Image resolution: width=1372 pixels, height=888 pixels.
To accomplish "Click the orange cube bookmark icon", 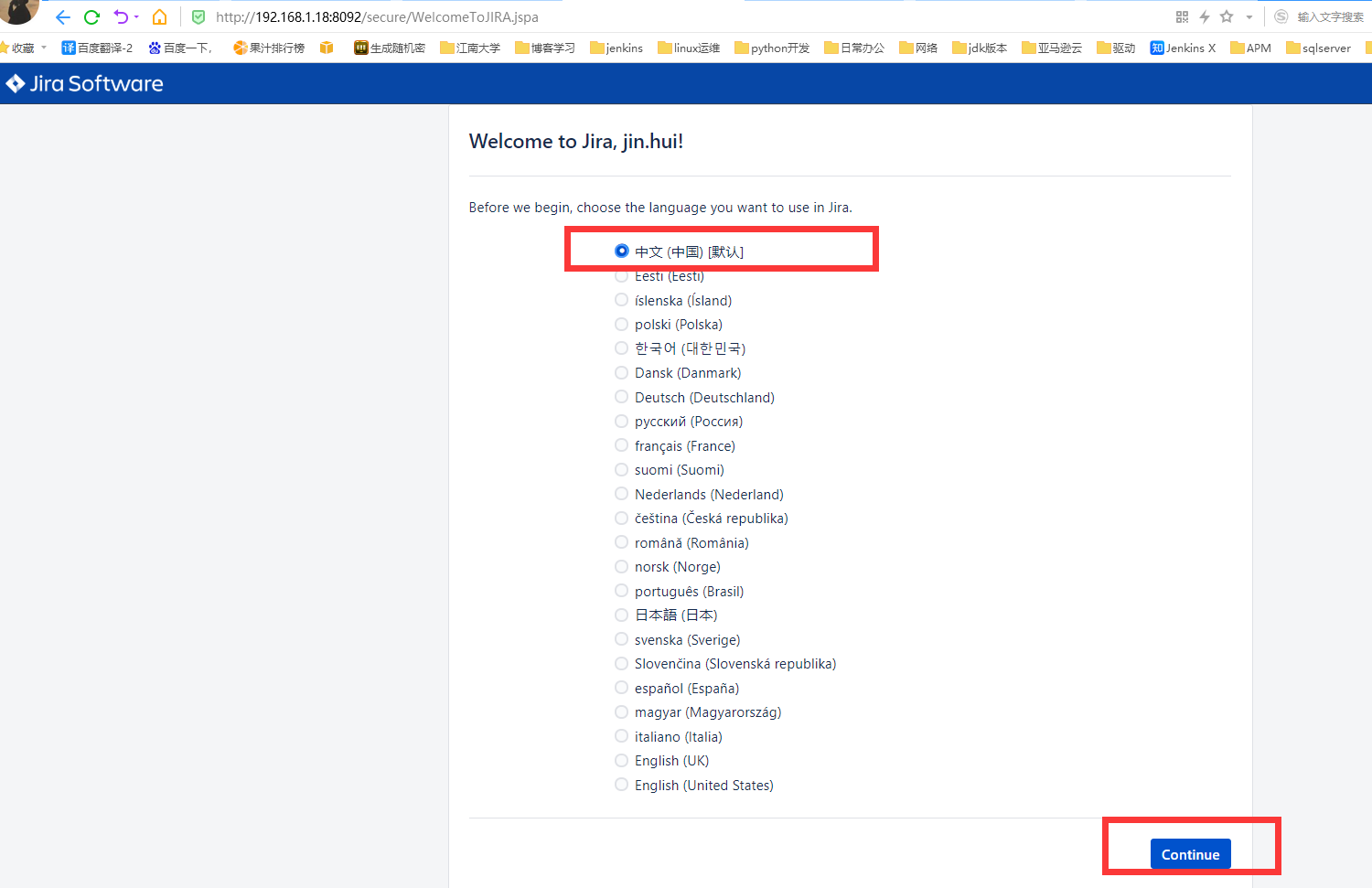I will 327,48.
